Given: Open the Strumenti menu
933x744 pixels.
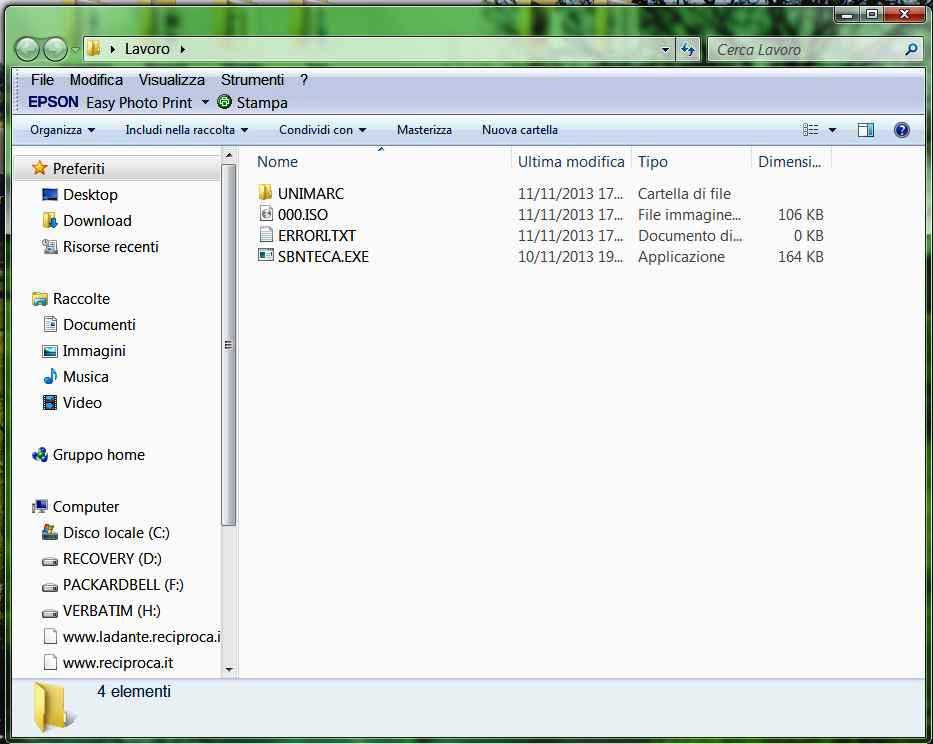Looking at the screenshot, I should click(252, 80).
